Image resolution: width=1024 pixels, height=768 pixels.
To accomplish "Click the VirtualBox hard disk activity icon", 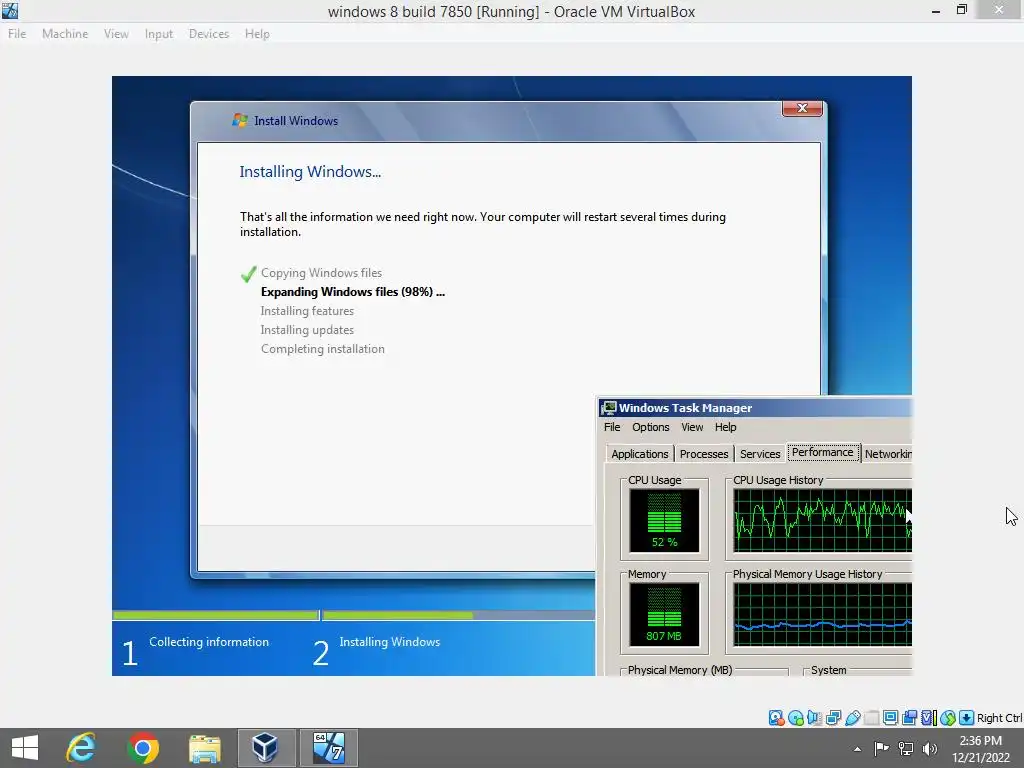I will [776, 718].
